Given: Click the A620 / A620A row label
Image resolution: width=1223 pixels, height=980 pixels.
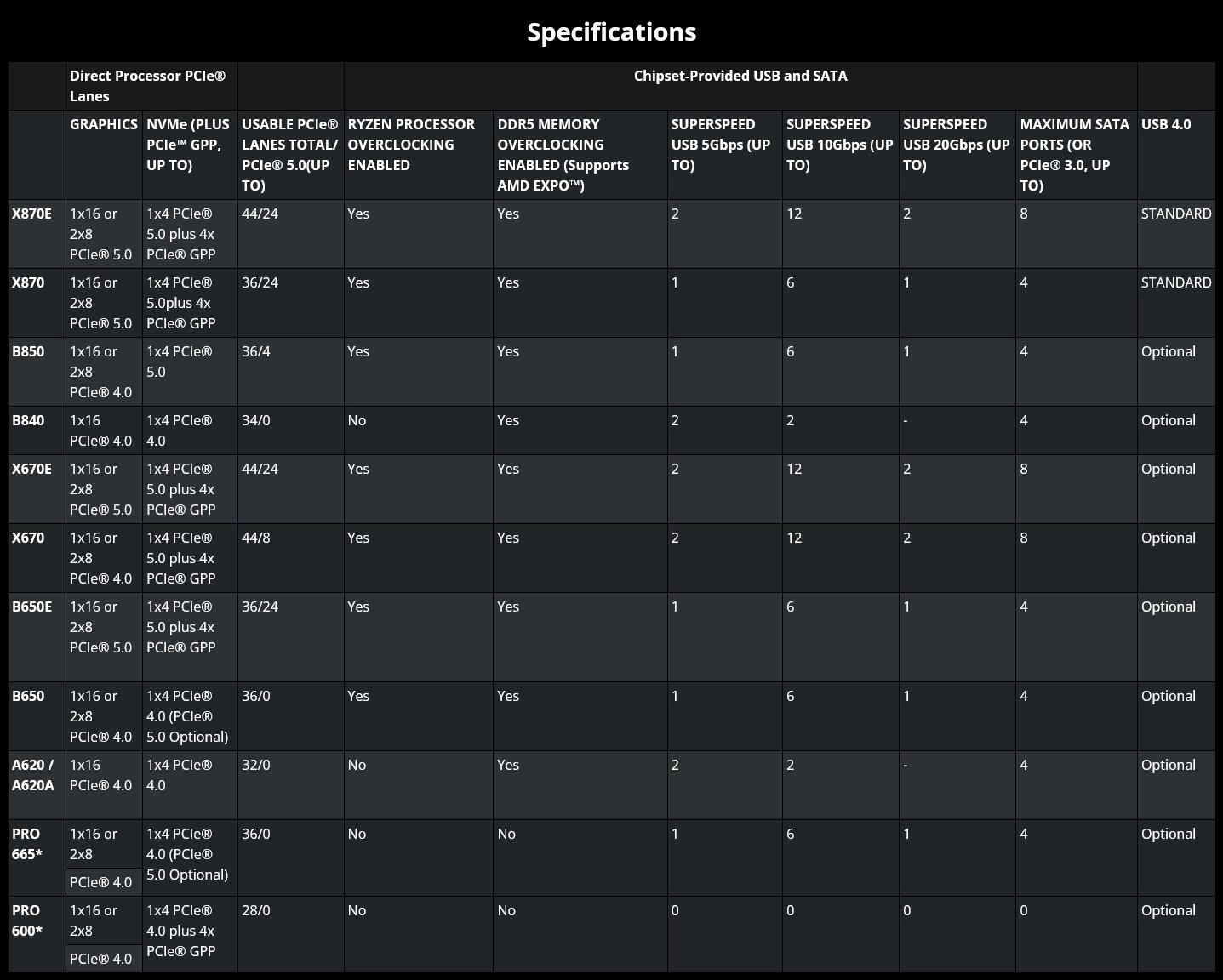Looking at the screenshot, I should click(33, 775).
